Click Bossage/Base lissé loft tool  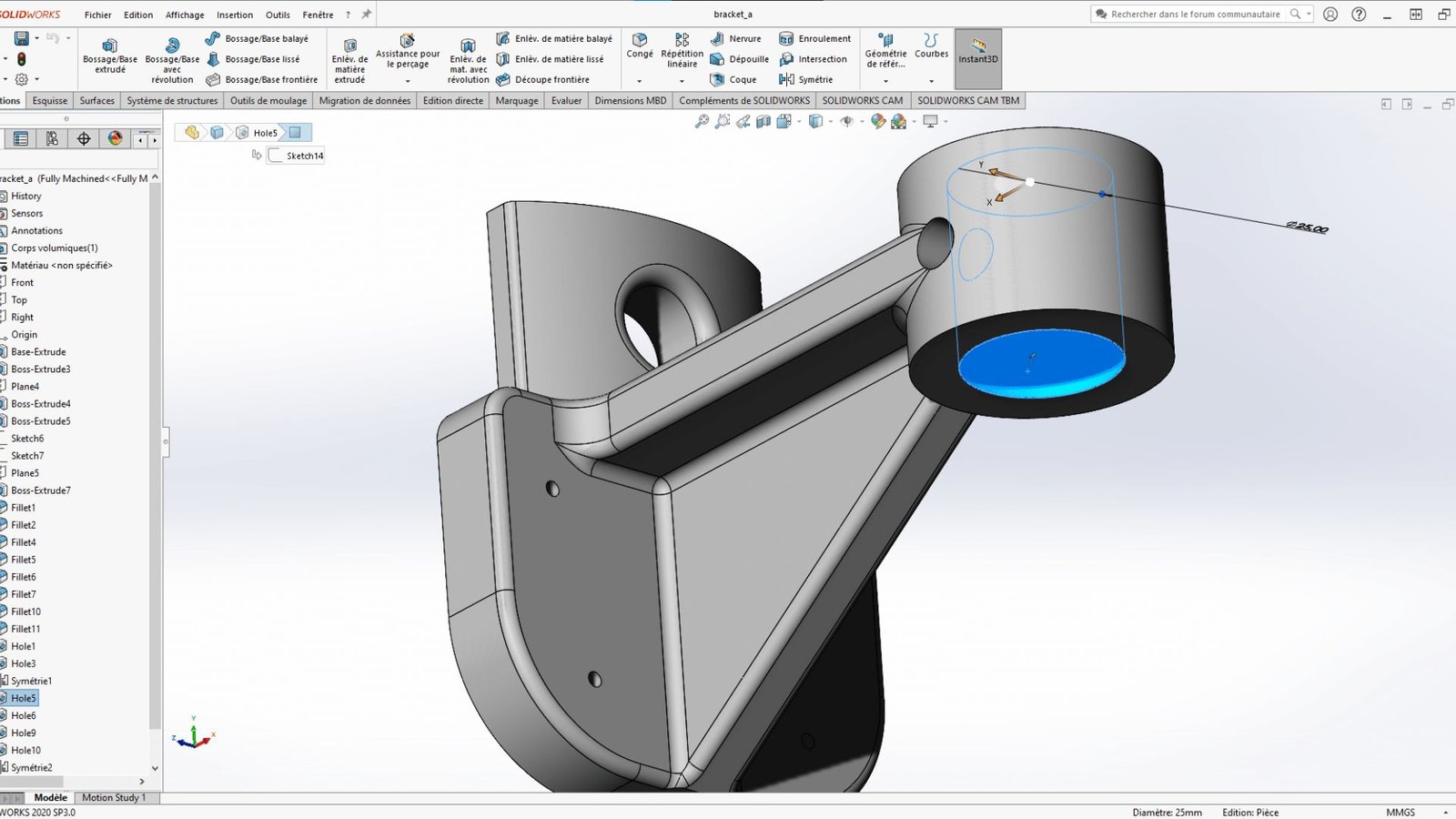tap(253, 59)
